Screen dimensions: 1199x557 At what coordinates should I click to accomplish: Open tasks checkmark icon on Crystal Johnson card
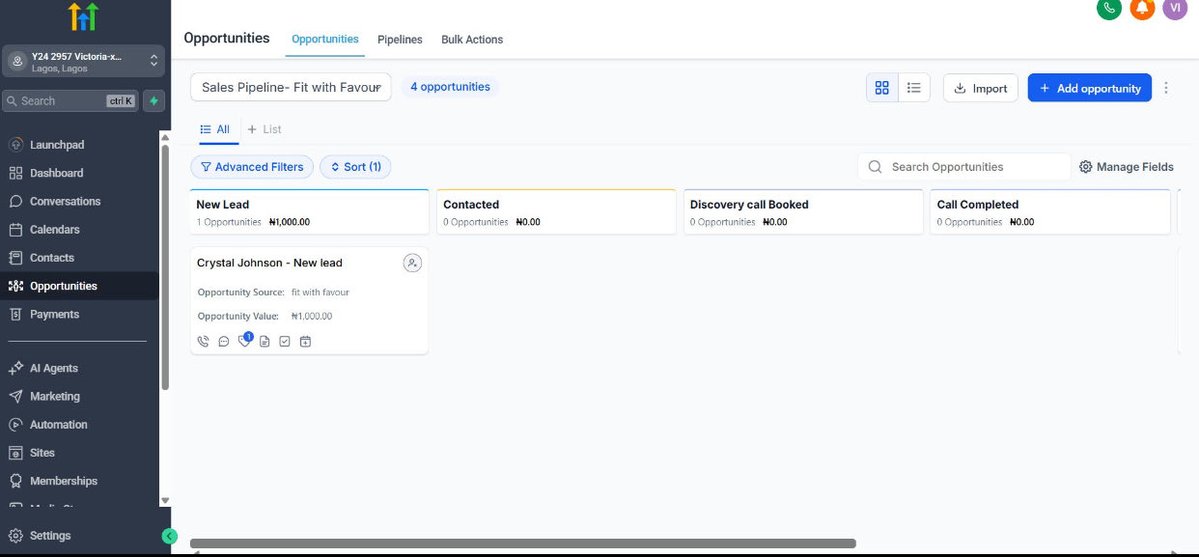pos(284,341)
